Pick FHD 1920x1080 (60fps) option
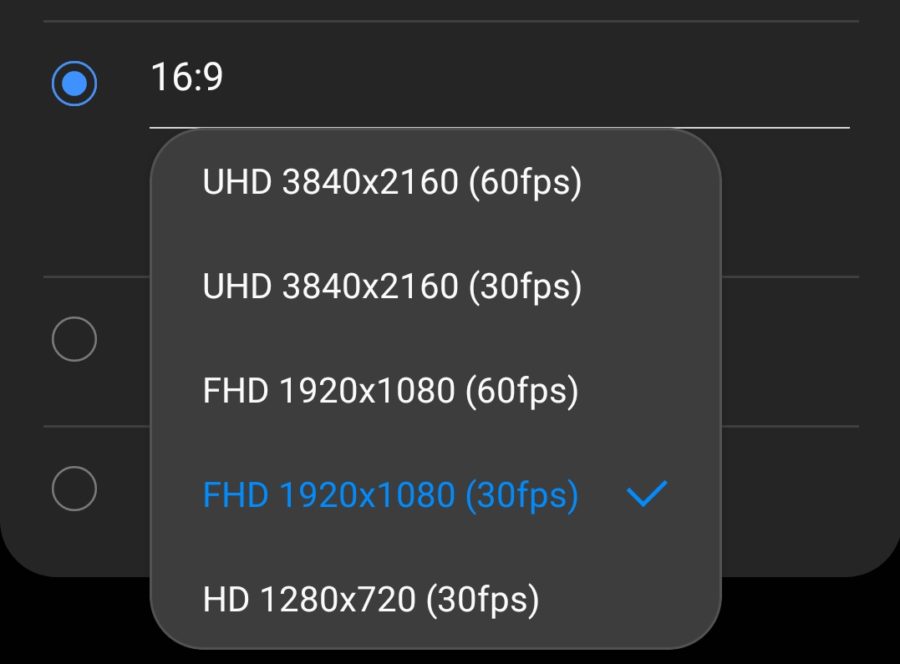 (x=390, y=391)
